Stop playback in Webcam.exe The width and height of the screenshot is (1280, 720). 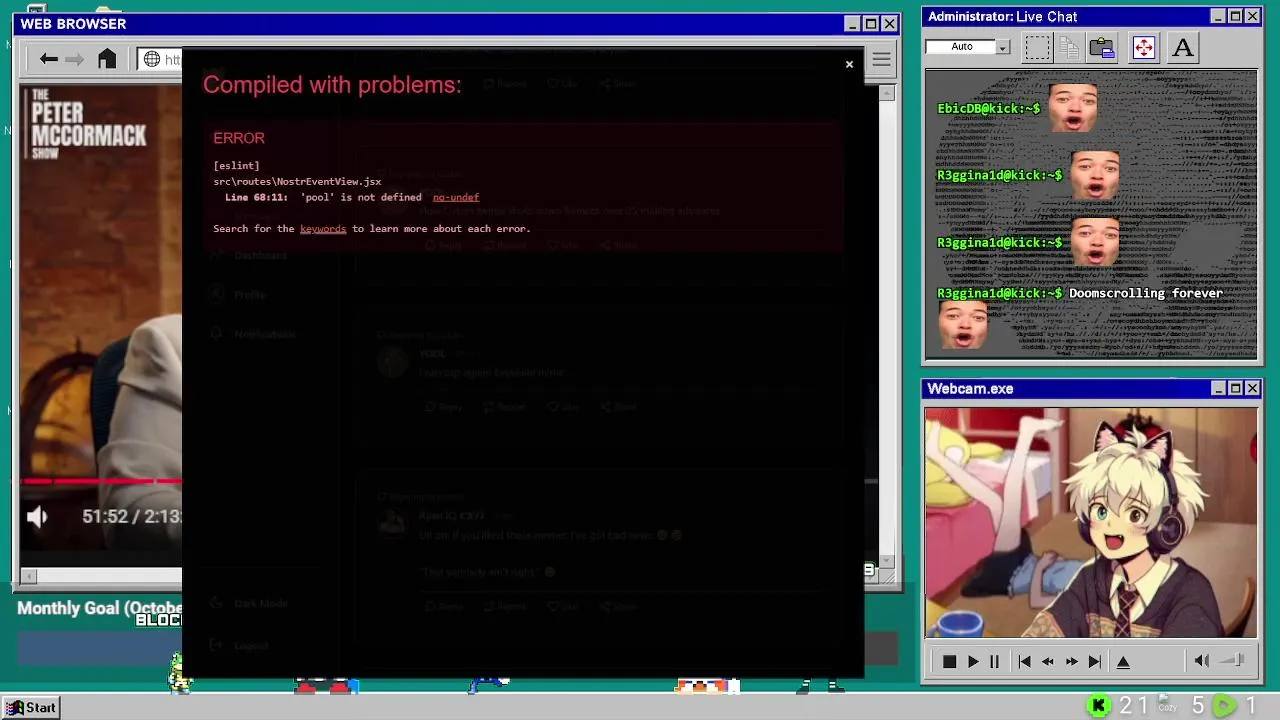tap(949, 662)
